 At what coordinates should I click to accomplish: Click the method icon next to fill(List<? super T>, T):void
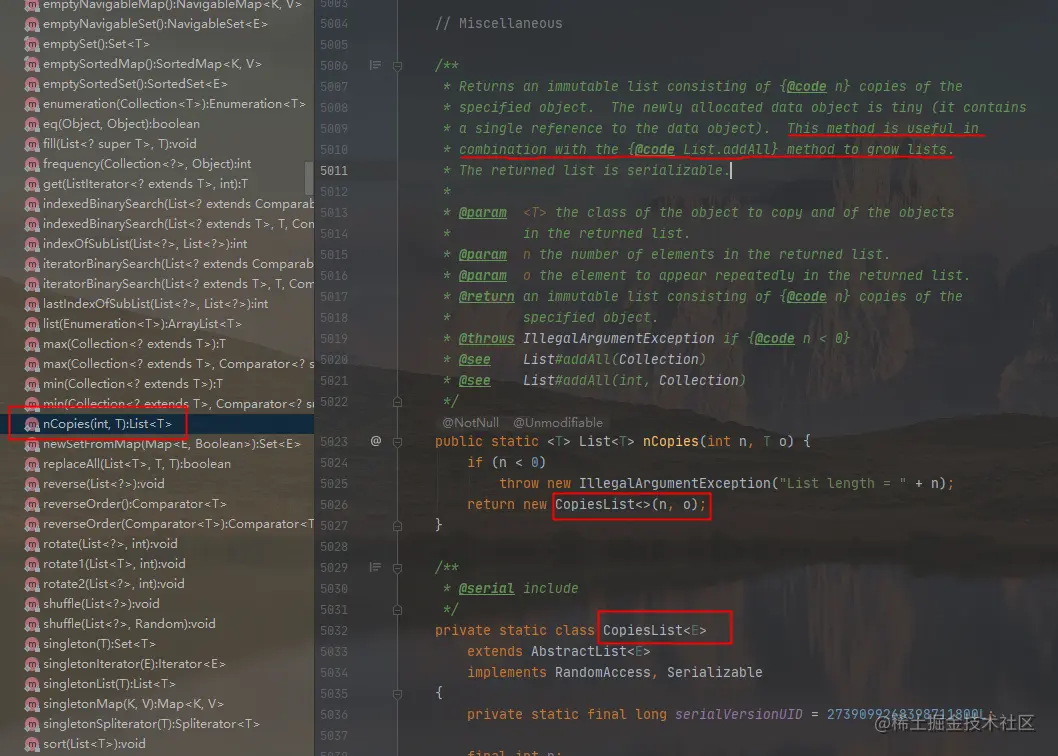[32, 144]
